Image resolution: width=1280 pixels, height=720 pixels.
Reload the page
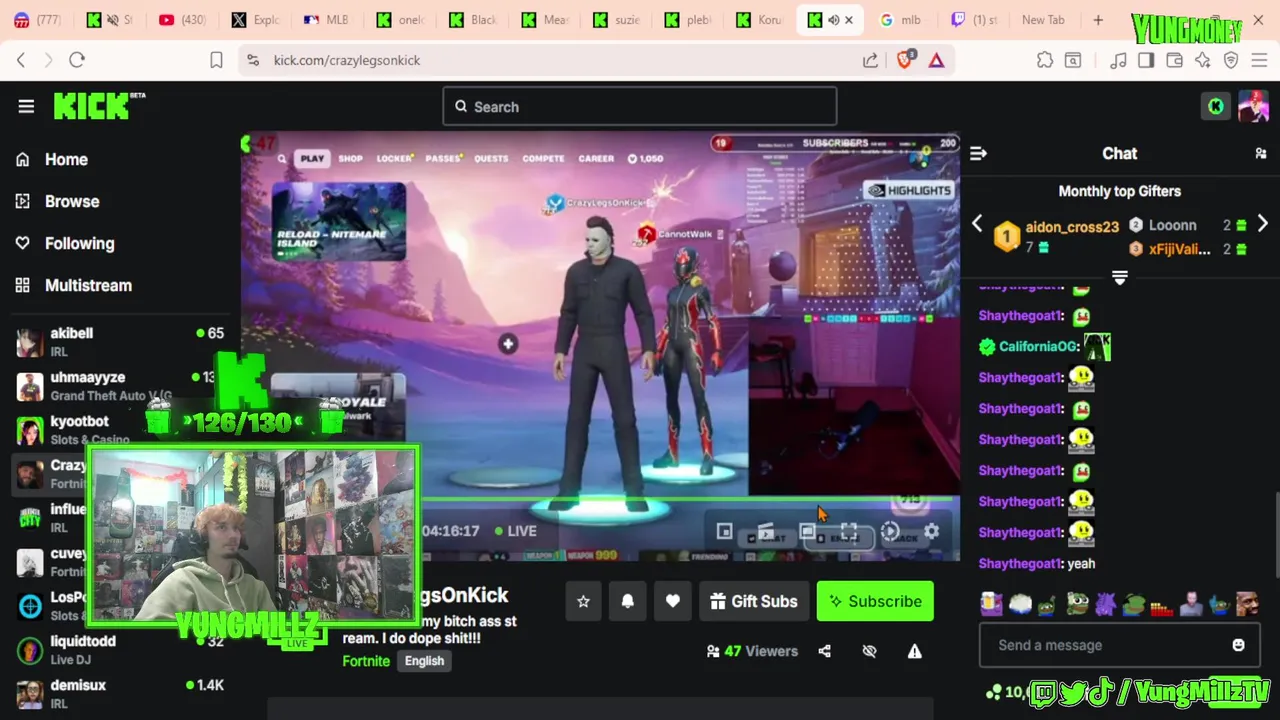click(x=77, y=60)
